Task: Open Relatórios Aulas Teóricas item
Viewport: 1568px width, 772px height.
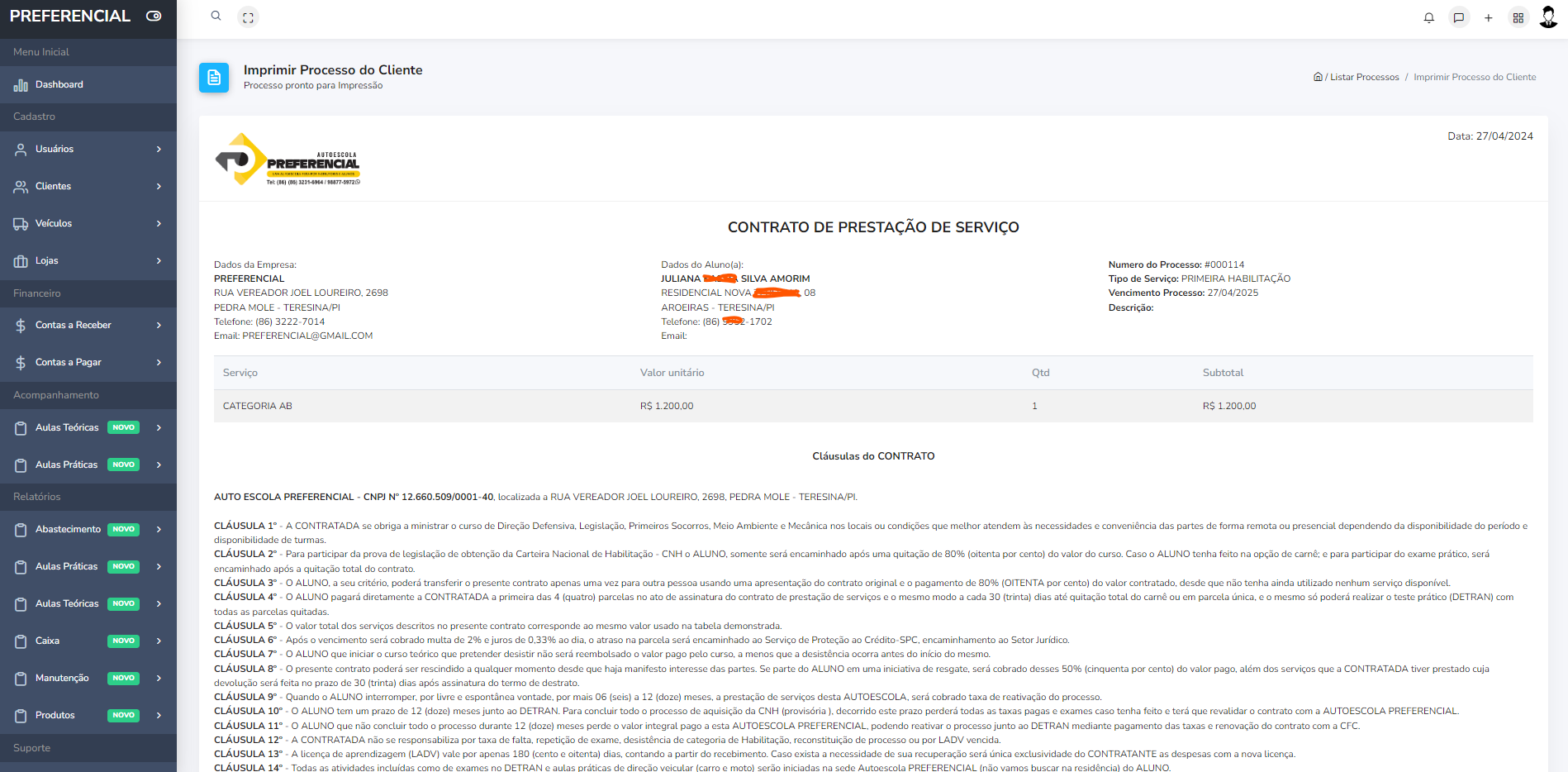Action: [88, 604]
